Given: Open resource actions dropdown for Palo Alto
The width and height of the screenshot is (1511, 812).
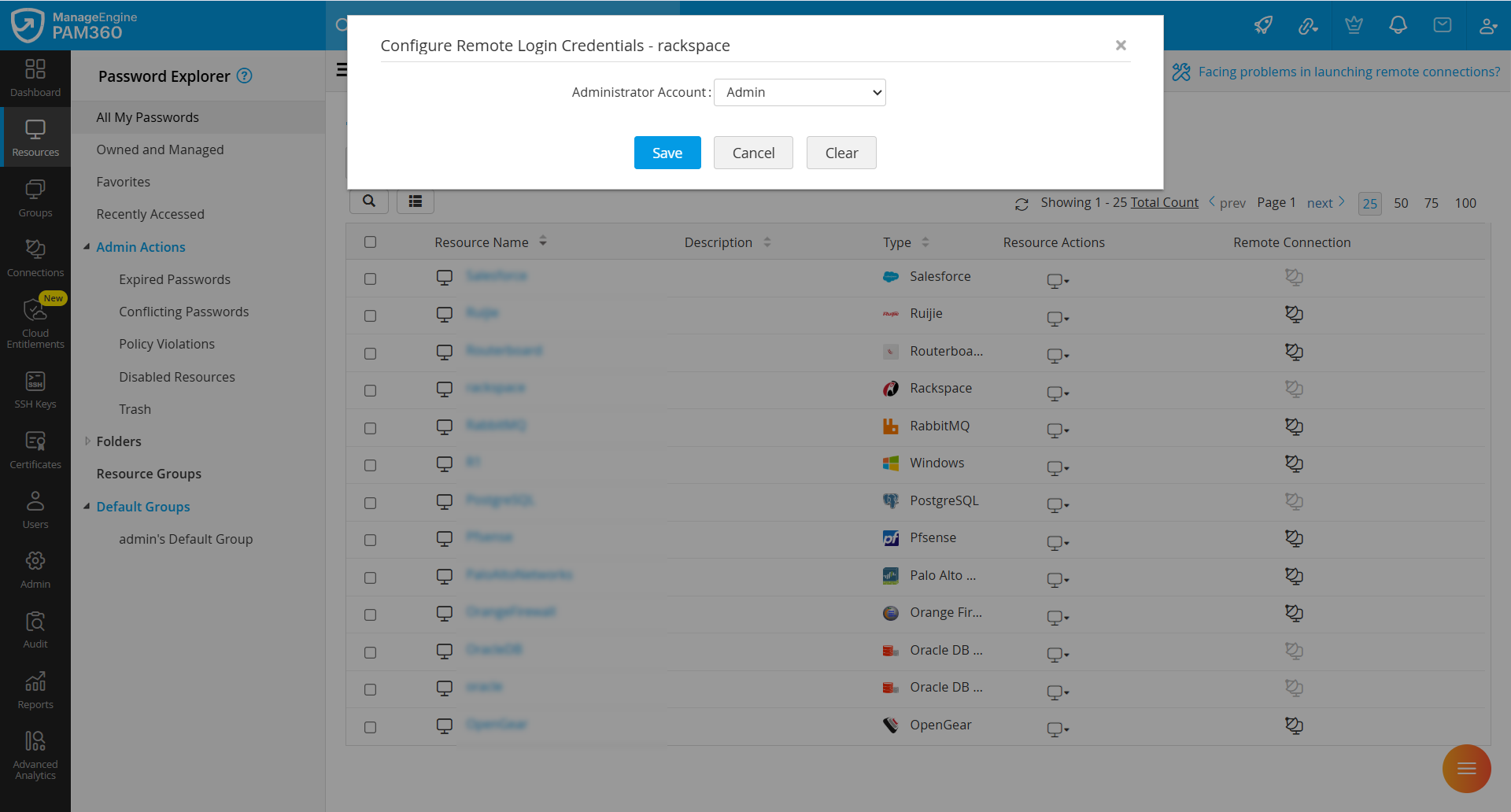Looking at the screenshot, I should (1058, 580).
